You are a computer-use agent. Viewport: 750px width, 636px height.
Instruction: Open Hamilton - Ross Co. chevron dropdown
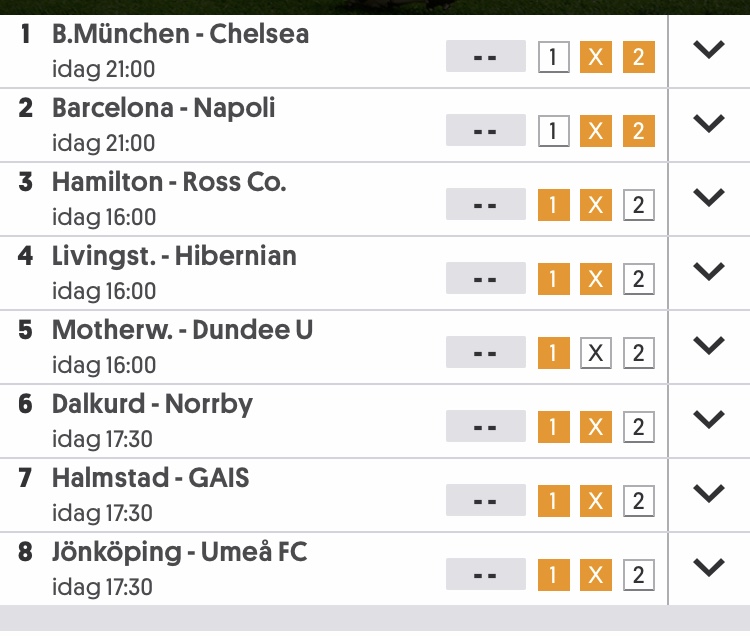point(709,197)
